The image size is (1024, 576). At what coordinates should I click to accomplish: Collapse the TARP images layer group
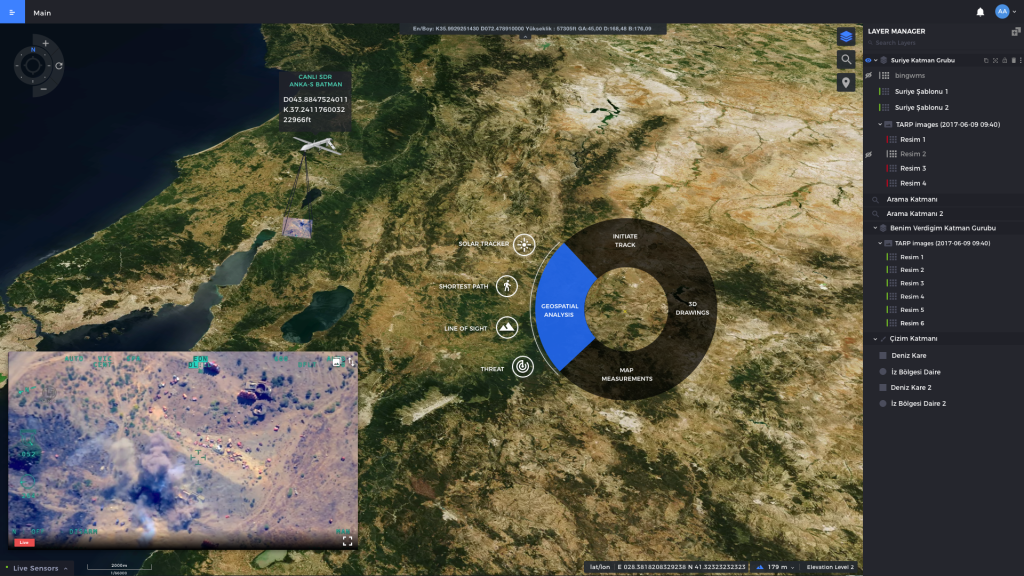tap(880, 124)
